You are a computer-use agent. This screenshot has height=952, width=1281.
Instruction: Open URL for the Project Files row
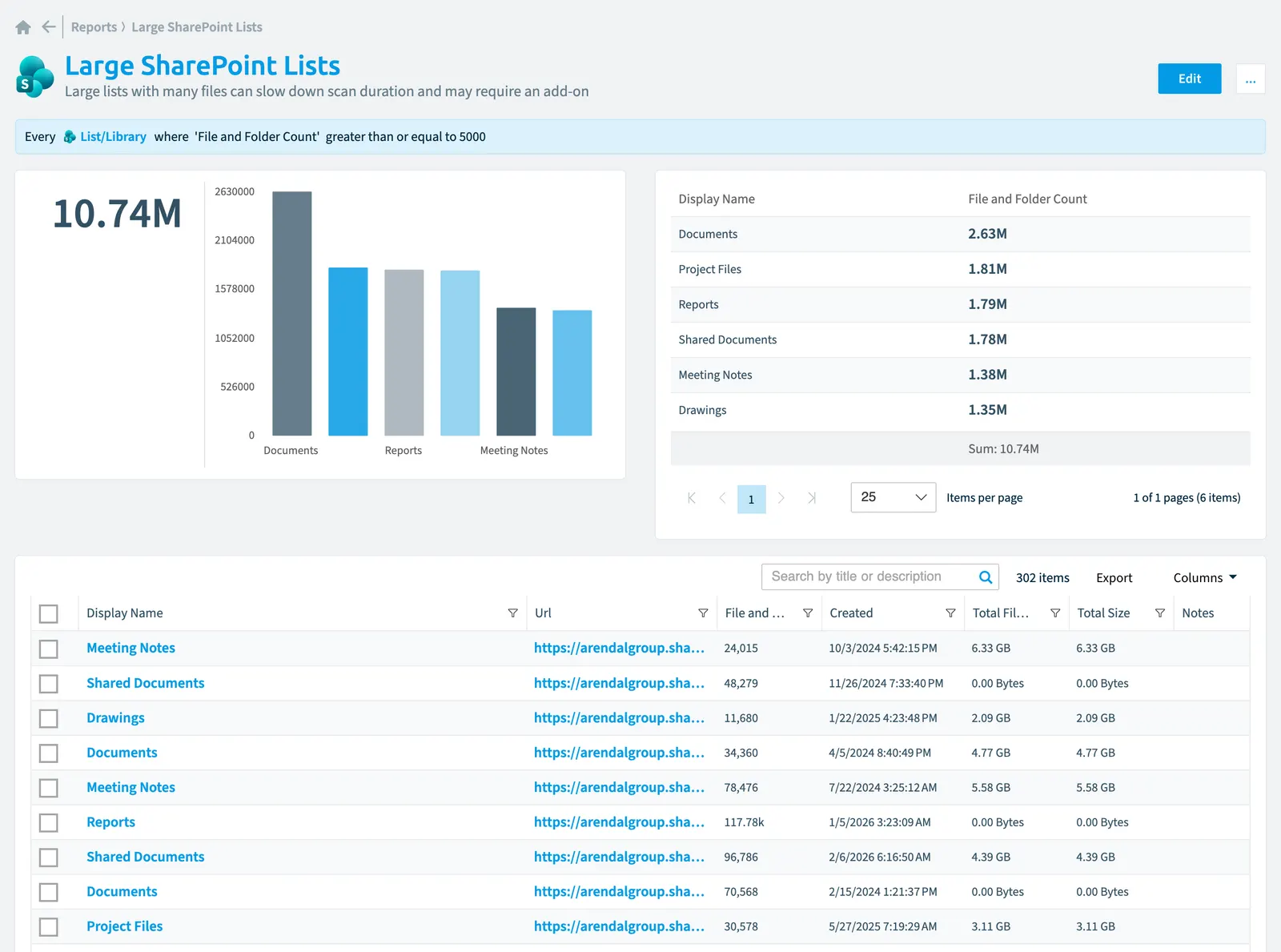coord(619,926)
